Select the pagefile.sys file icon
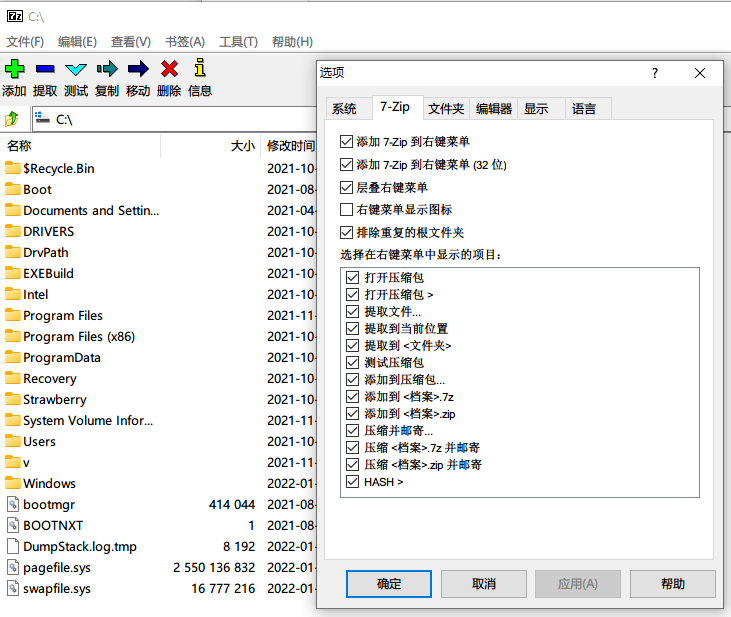 pos(13,567)
